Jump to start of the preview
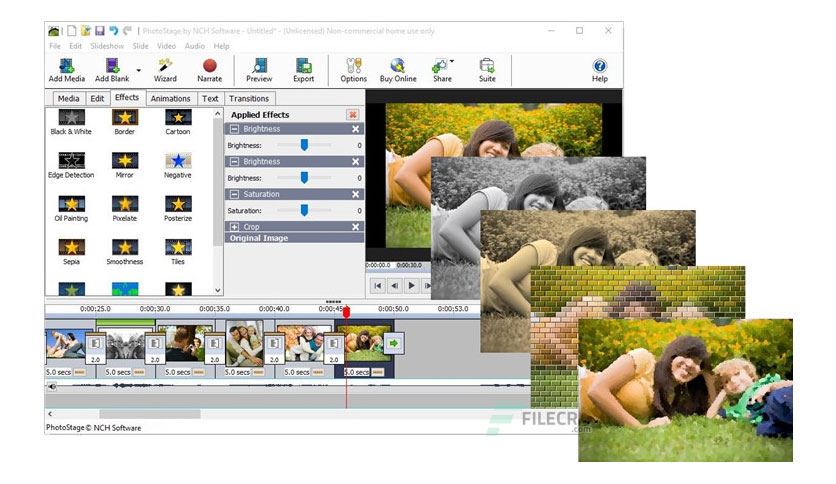 (x=377, y=286)
